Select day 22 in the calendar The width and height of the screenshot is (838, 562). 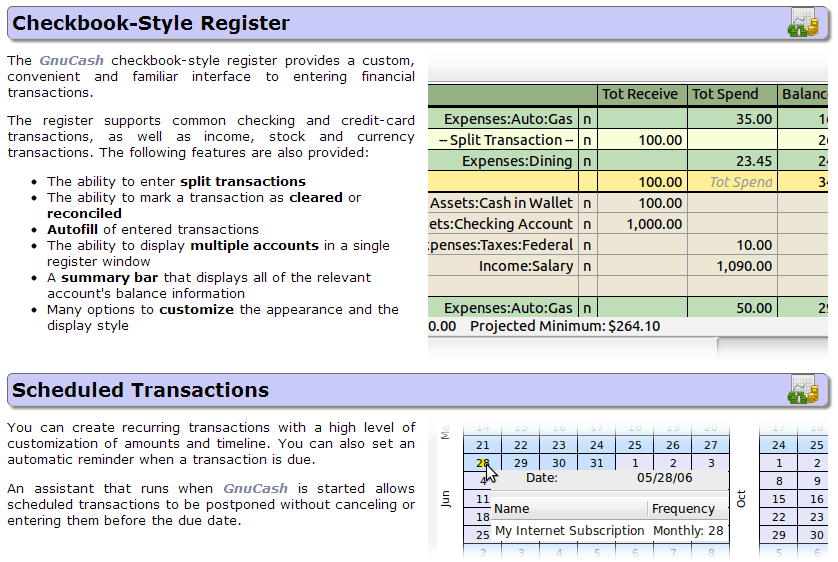[521, 444]
